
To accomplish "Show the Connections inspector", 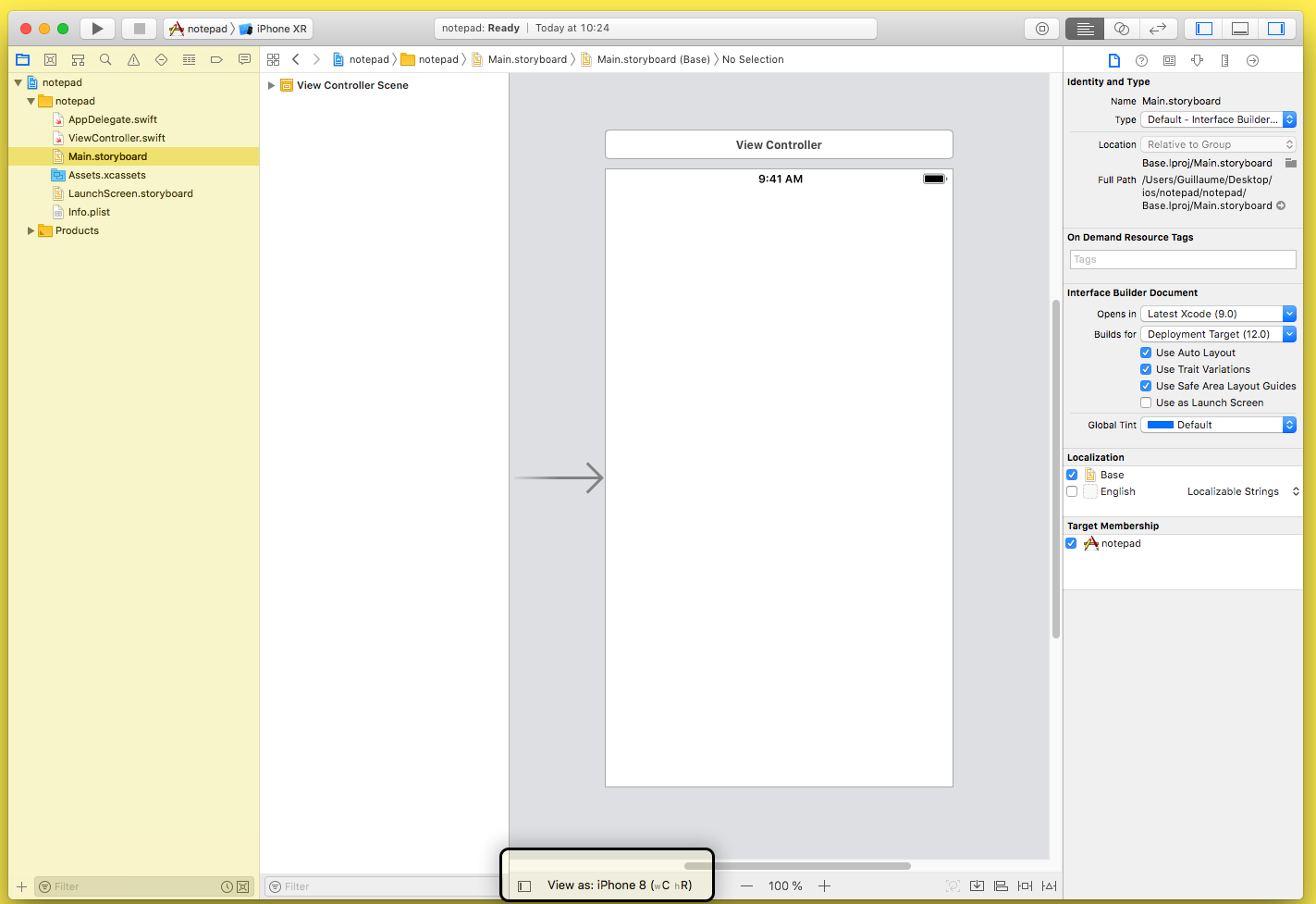I will tap(1252, 60).
